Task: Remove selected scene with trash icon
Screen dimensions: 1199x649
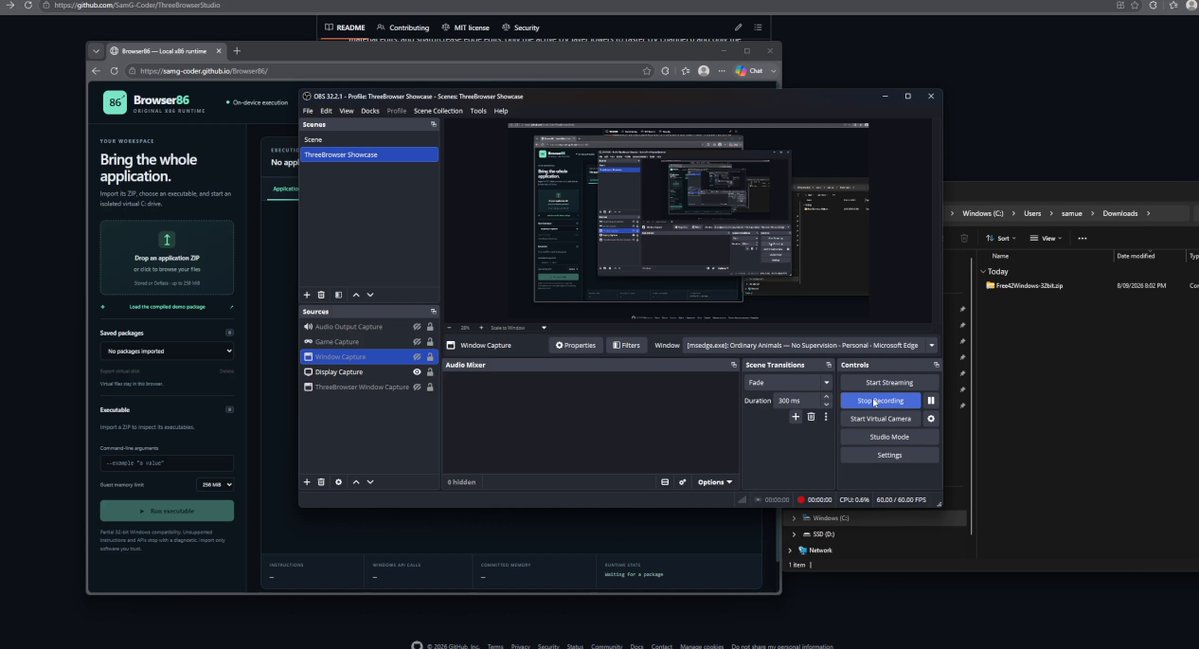Action: [x=321, y=295]
